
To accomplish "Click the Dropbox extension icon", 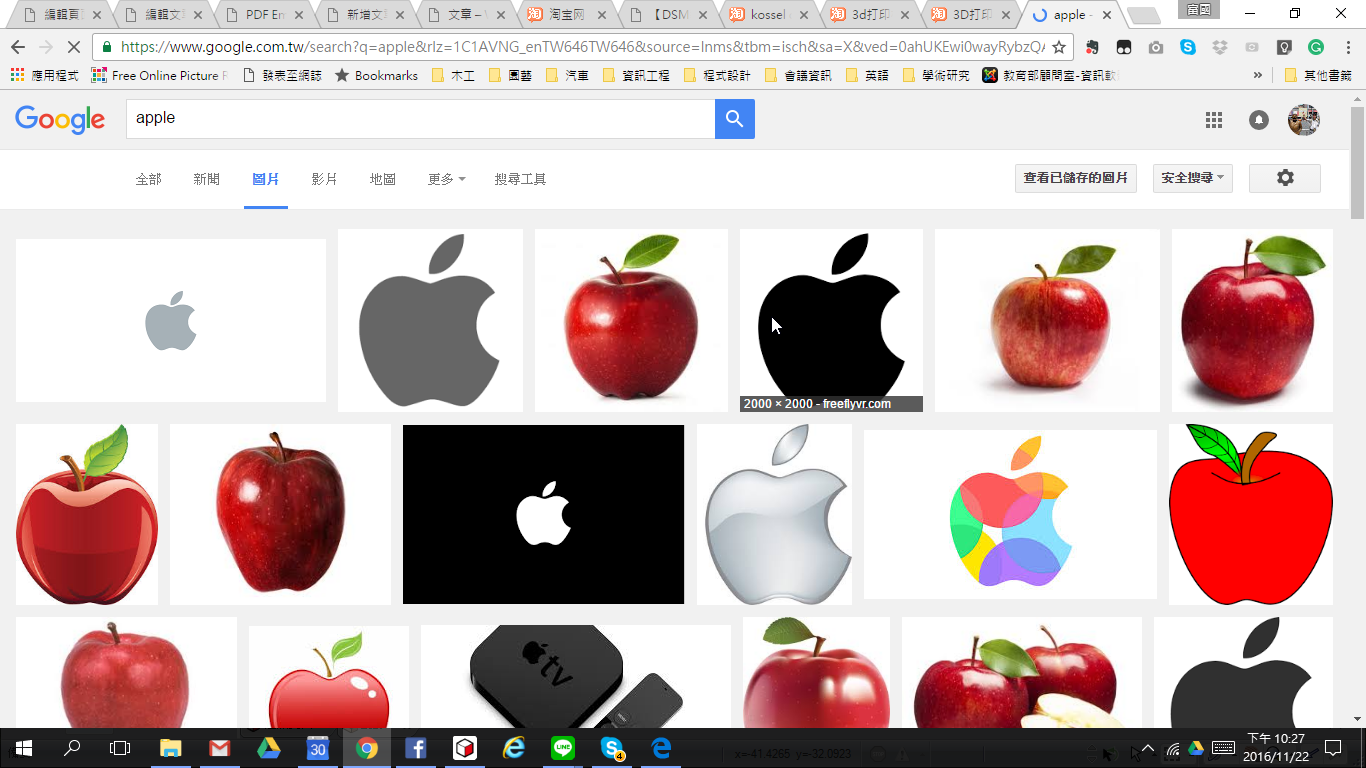I will coord(1220,47).
